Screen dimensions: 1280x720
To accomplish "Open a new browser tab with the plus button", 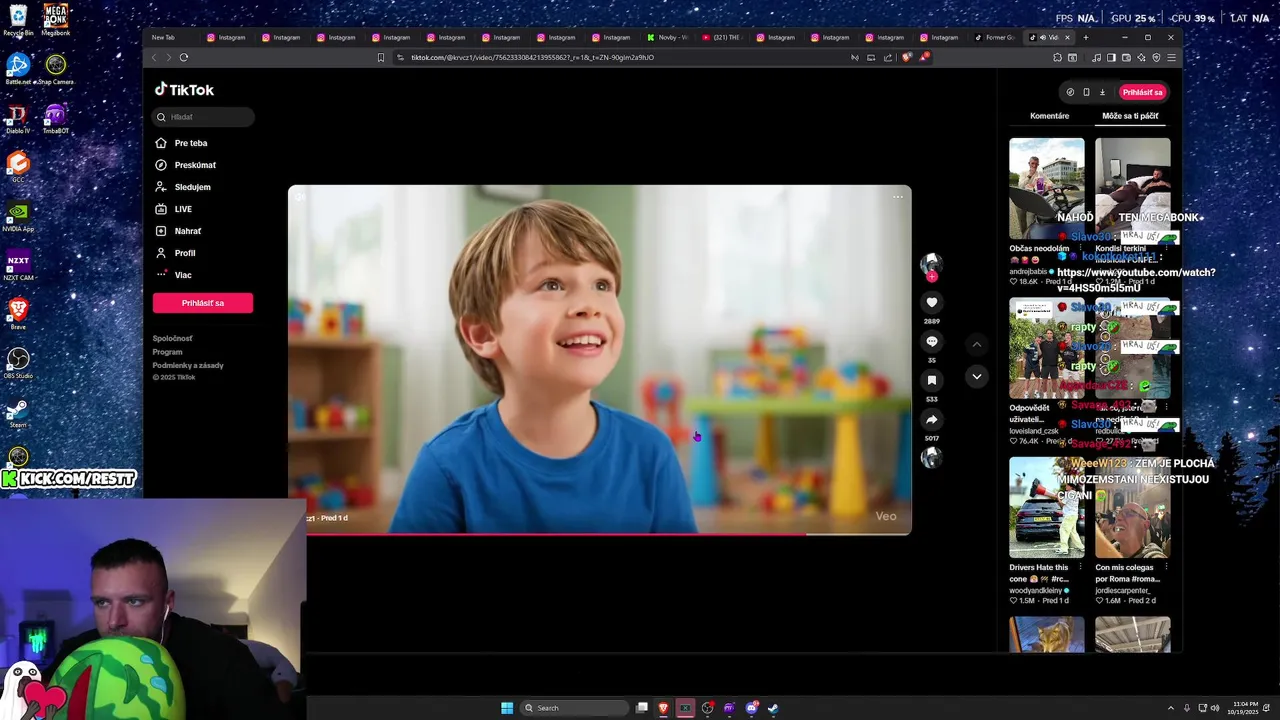I will (x=1086, y=37).
